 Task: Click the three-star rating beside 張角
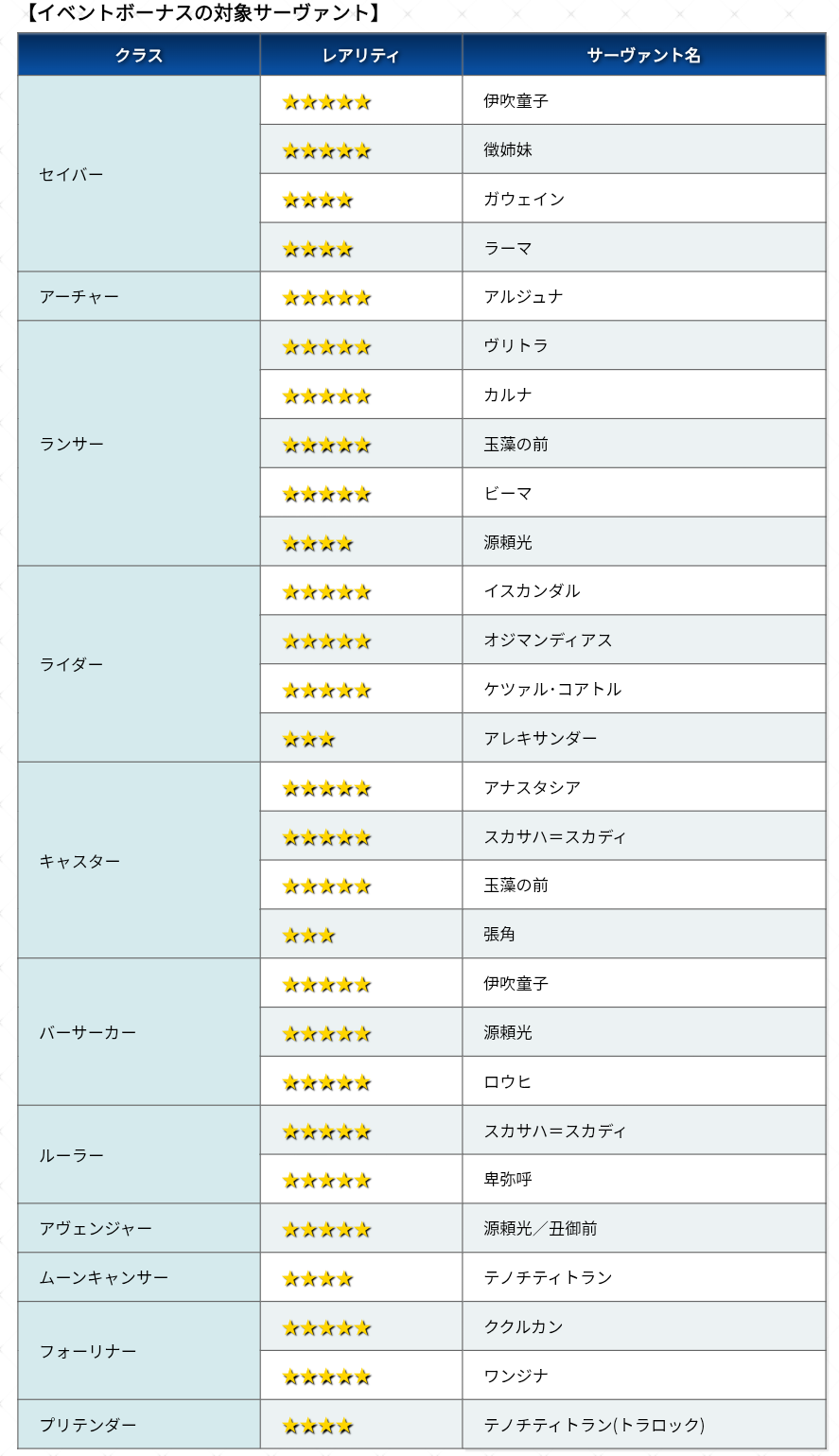pyautogui.click(x=308, y=936)
